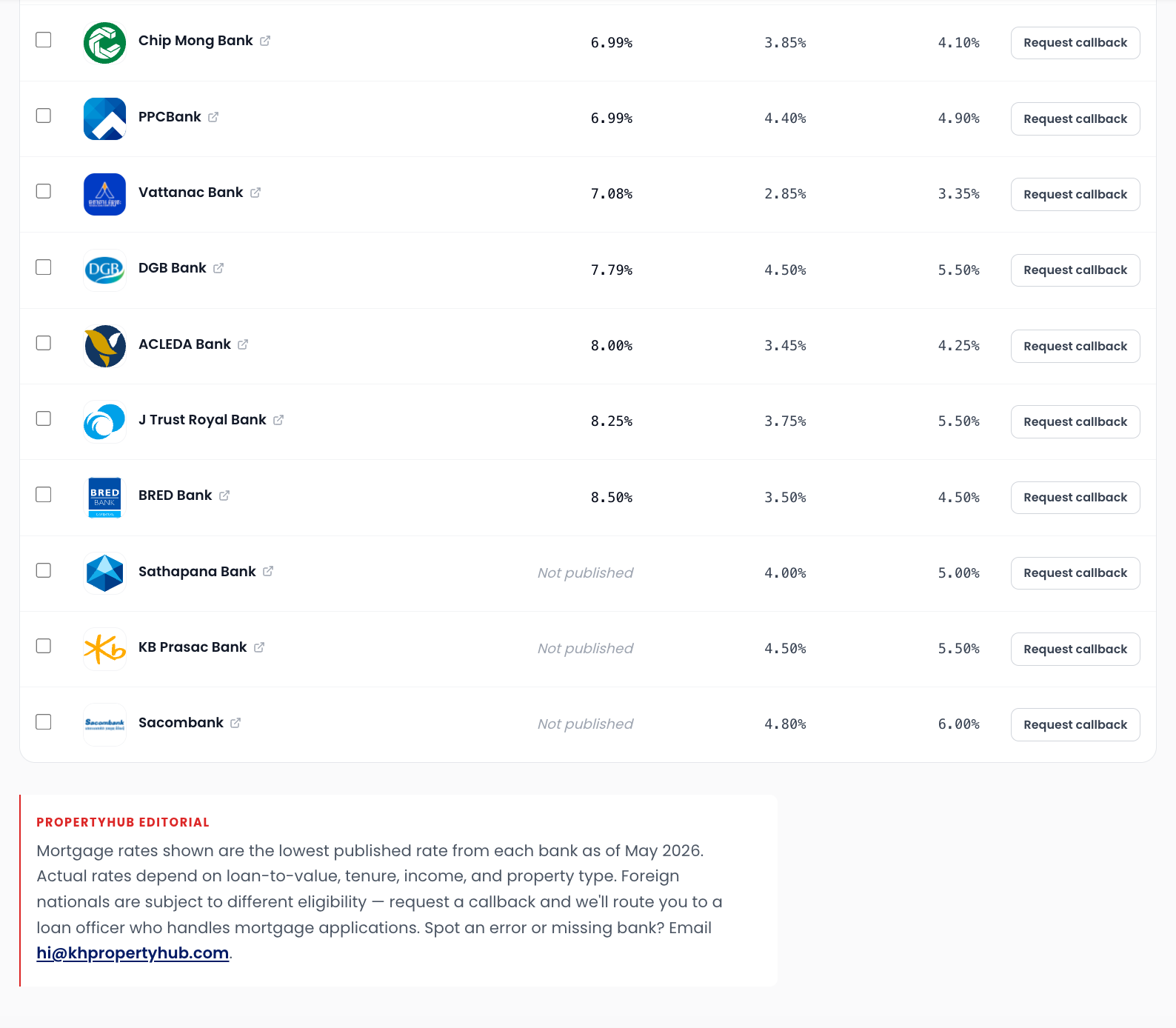Click PPCBank's 4.90% rate

pyautogui.click(x=959, y=119)
